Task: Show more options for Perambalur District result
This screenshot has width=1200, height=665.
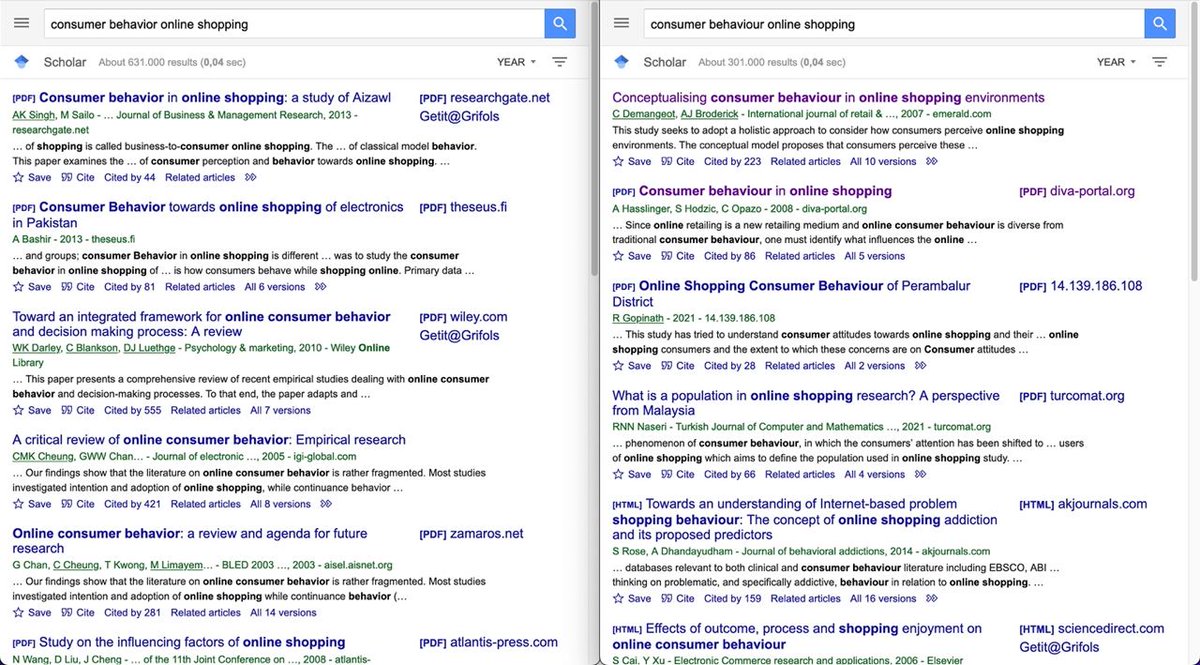Action: [x=920, y=366]
